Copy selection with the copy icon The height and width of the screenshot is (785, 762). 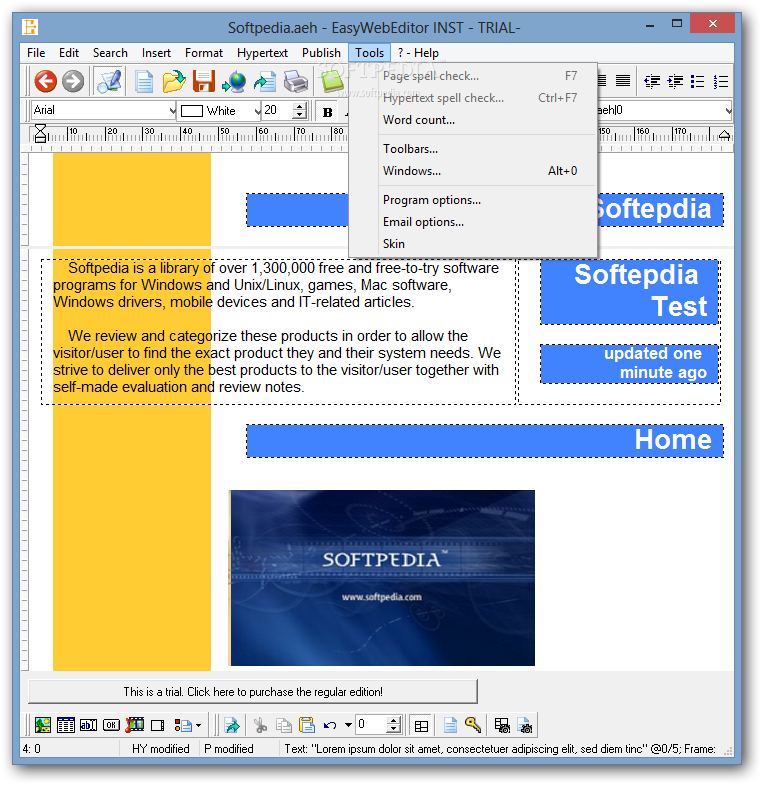284,725
